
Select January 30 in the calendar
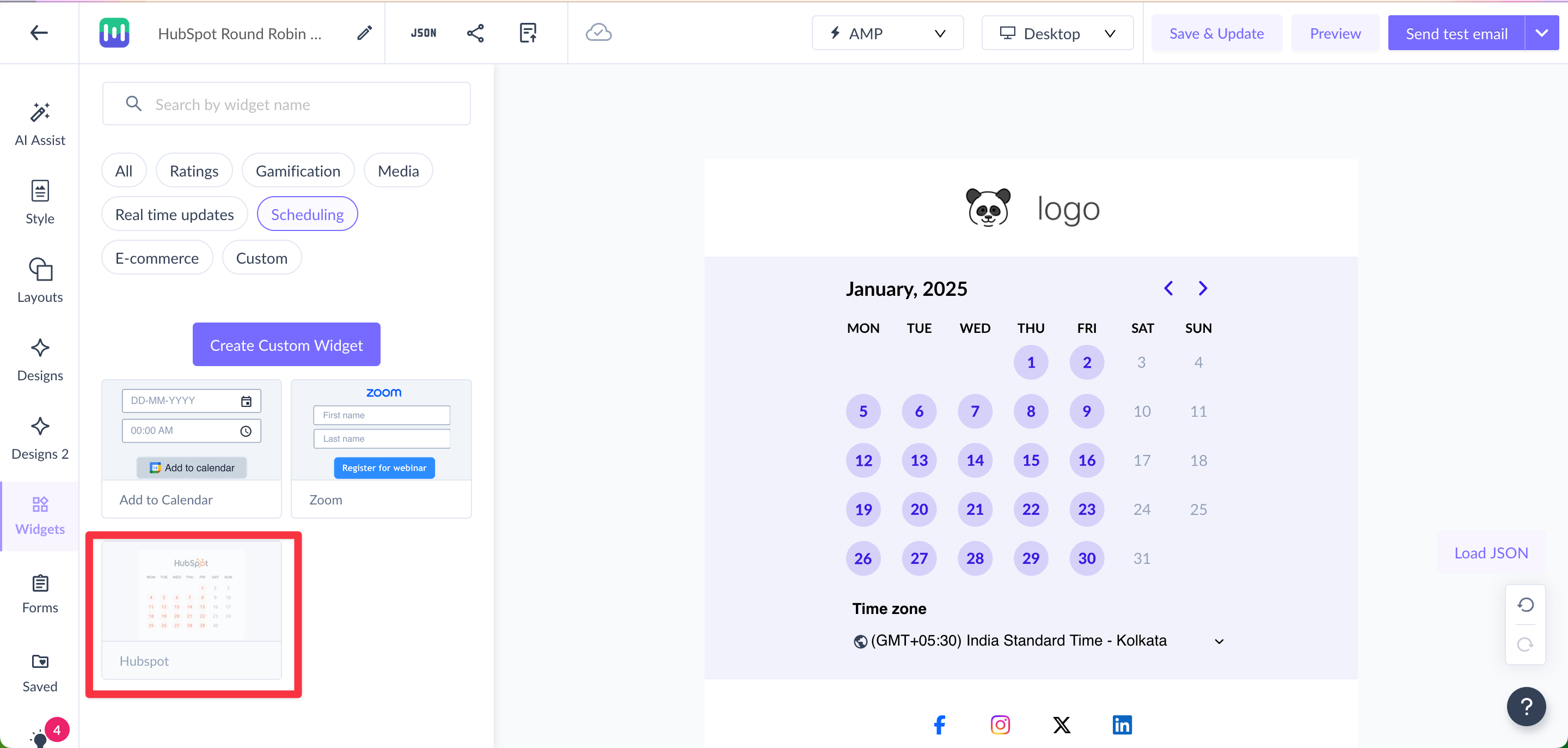pyautogui.click(x=1087, y=558)
